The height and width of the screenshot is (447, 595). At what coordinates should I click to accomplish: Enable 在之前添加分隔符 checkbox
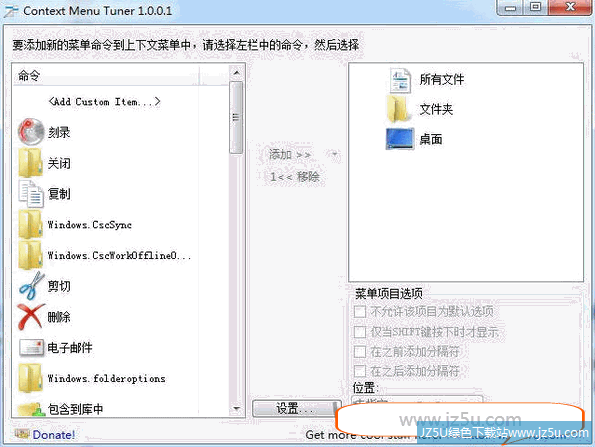[360, 351]
